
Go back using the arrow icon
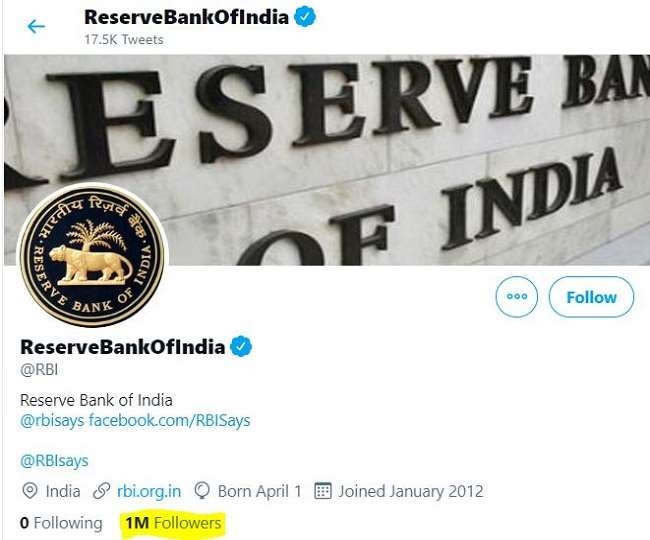point(36,27)
